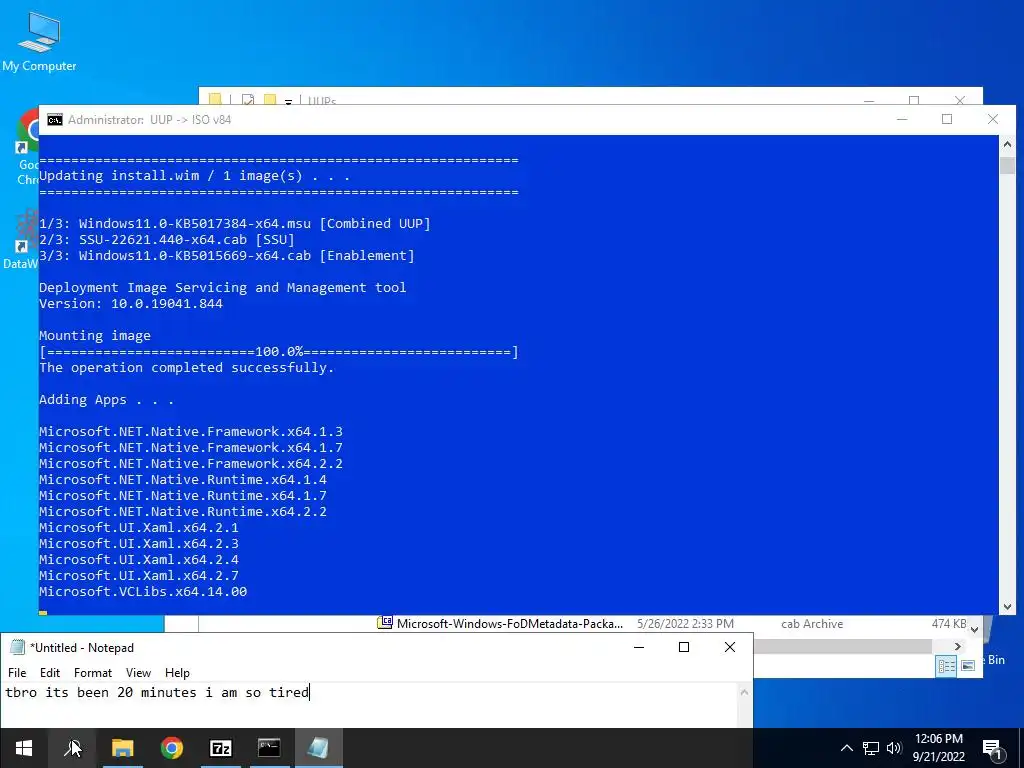Click the network icon in system tray

pyautogui.click(x=871, y=748)
